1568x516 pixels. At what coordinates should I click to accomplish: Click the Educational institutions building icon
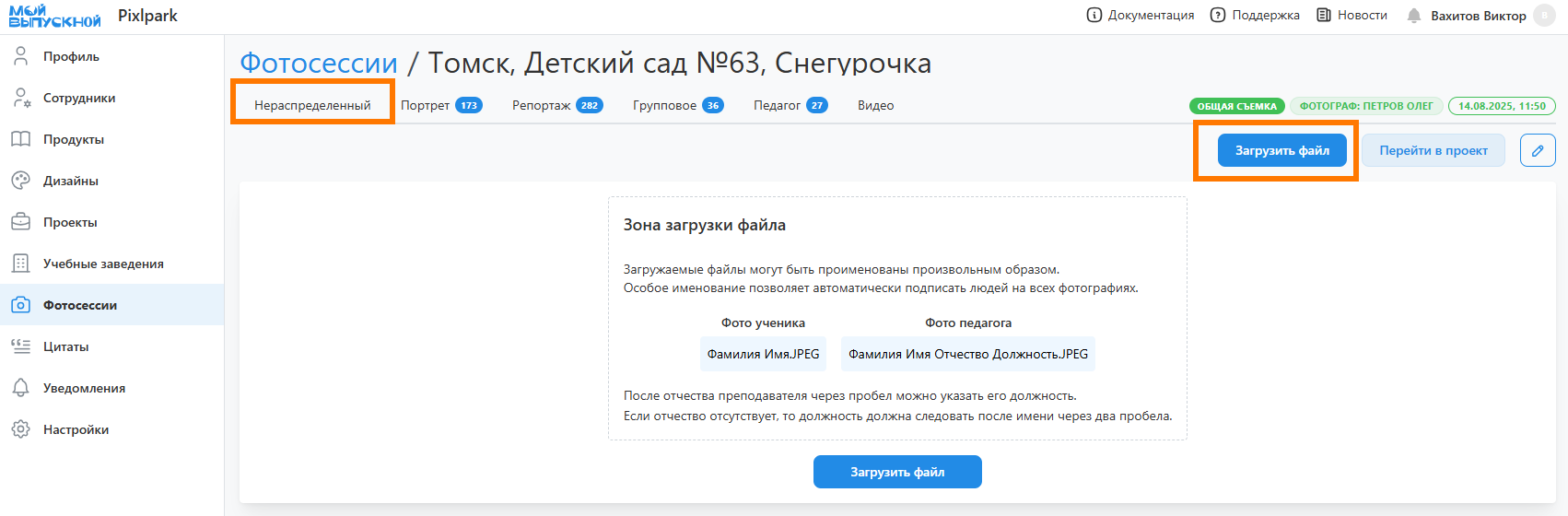[x=20, y=264]
